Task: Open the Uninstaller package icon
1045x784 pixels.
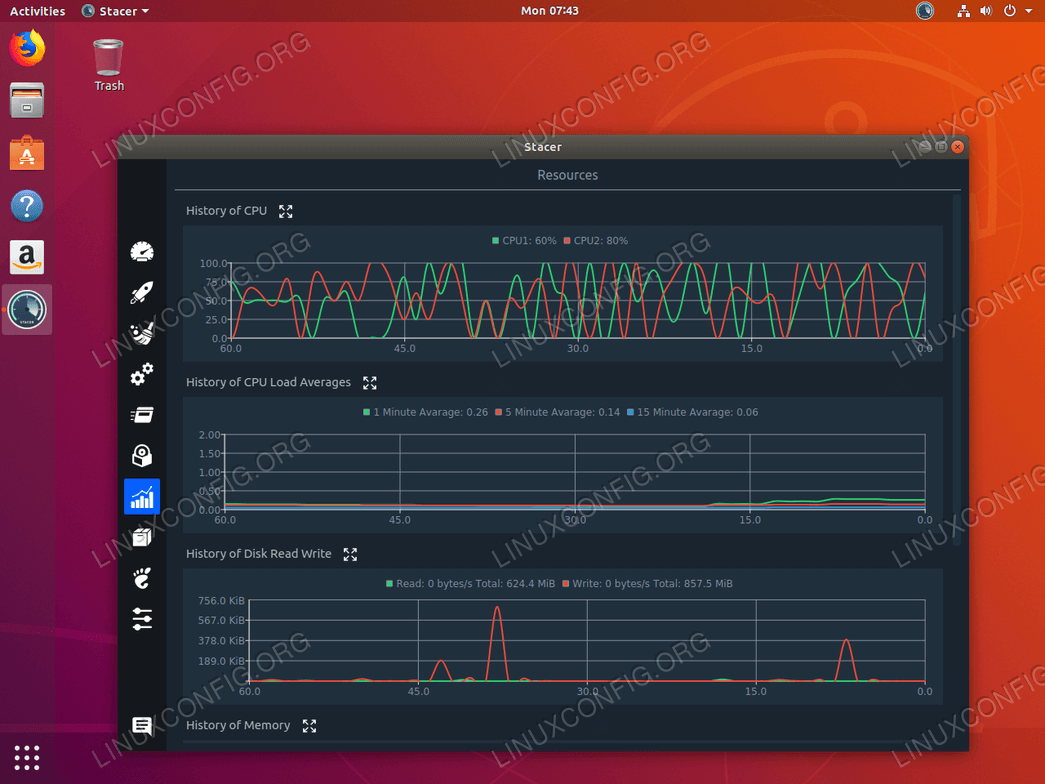Action: [142, 456]
